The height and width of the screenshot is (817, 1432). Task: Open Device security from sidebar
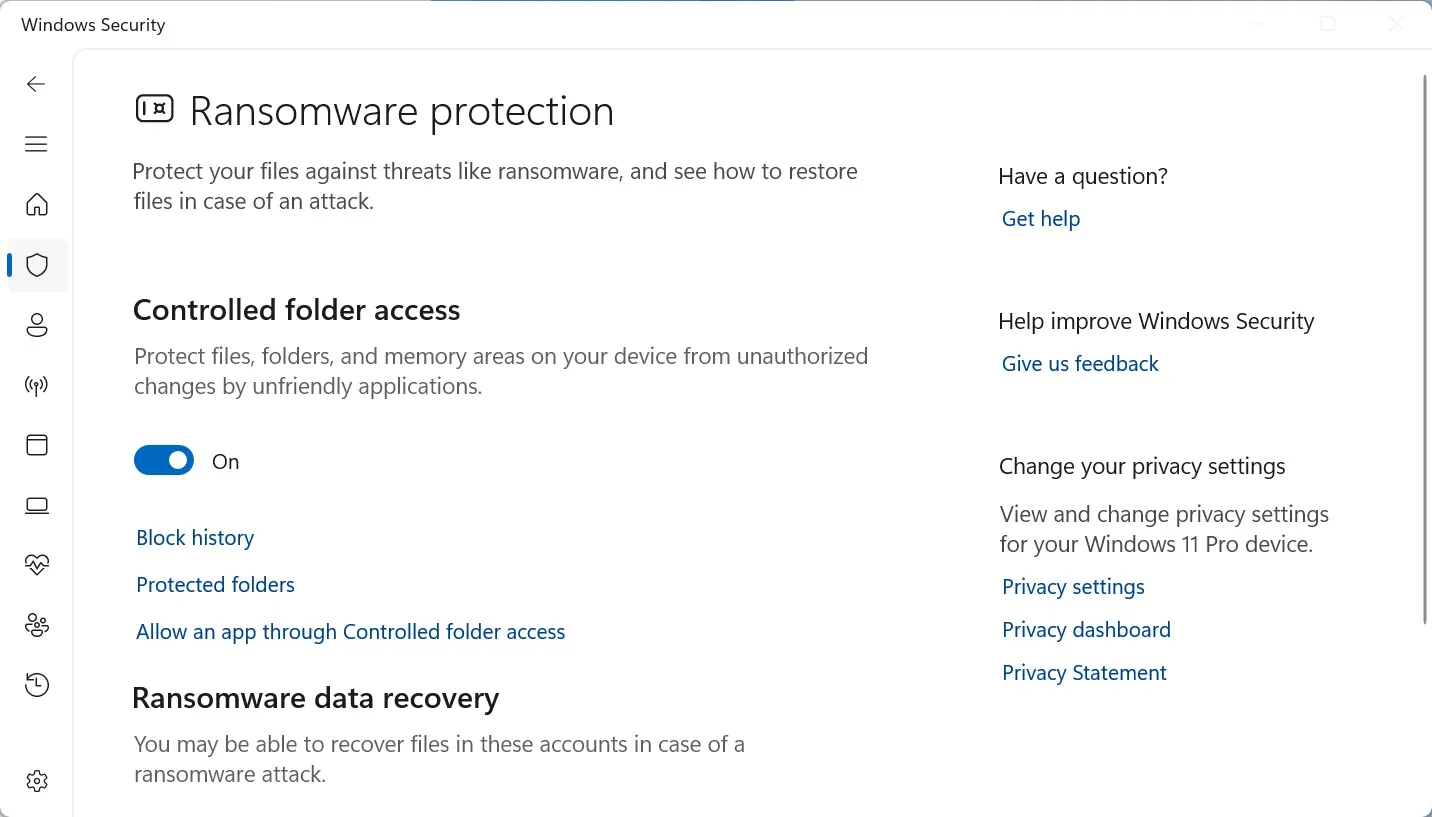[x=36, y=505]
